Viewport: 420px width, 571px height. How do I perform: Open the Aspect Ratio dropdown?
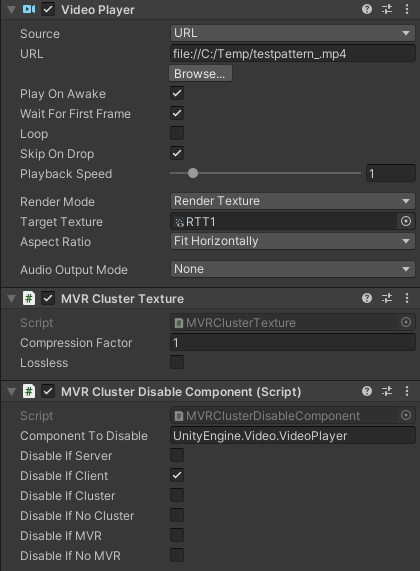pyautogui.click(x=293, y=241)
